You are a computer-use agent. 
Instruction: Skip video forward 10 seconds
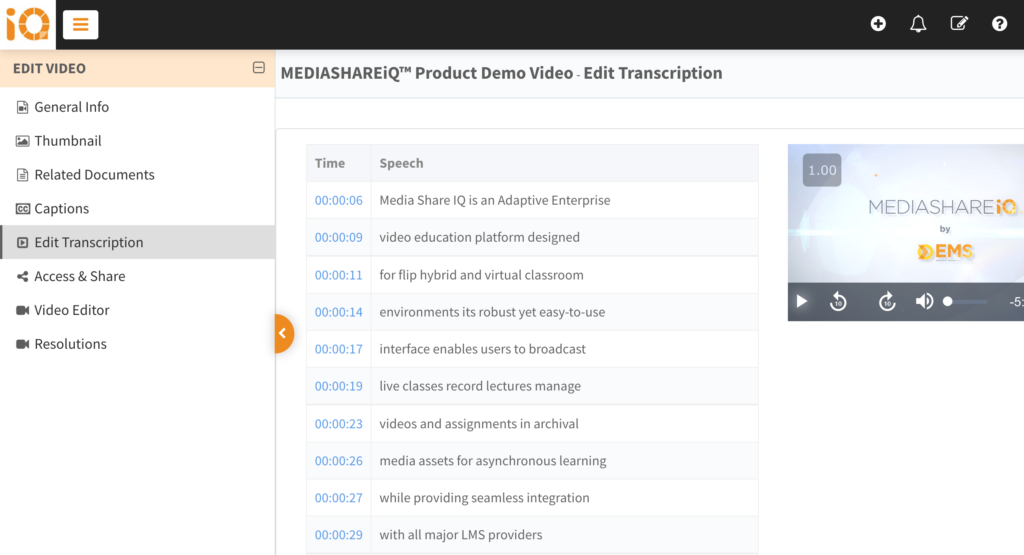click(x=886, y=302)
